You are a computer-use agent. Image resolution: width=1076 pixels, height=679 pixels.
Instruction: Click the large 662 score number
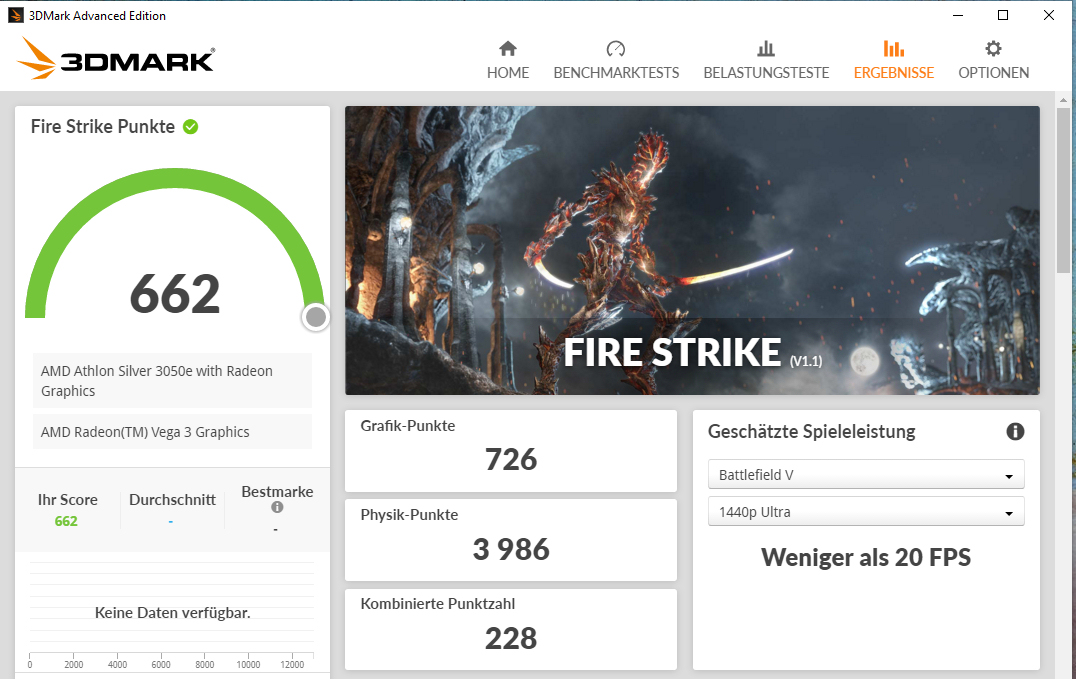tap(175, 294)
